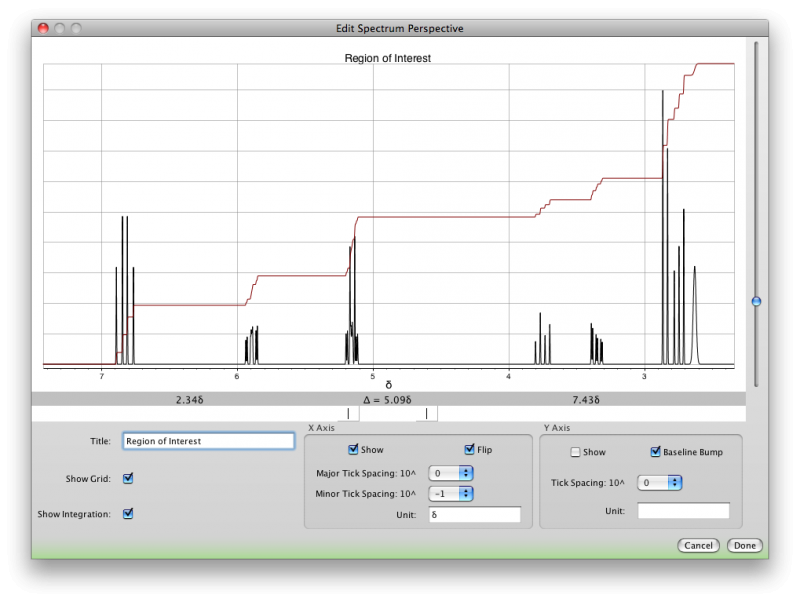Viewport: 800px width, 602px height.
Task: Click the 2.34δ range value
Action: click(x=189, y=400)
